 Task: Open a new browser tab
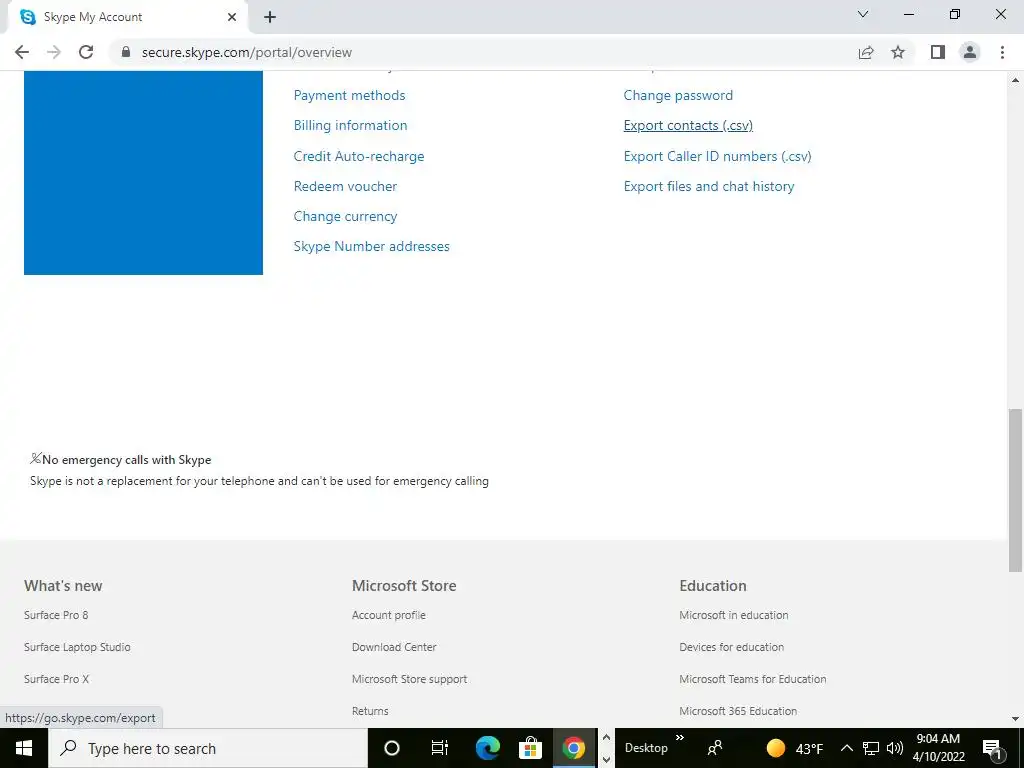click(x=270, y=18)
